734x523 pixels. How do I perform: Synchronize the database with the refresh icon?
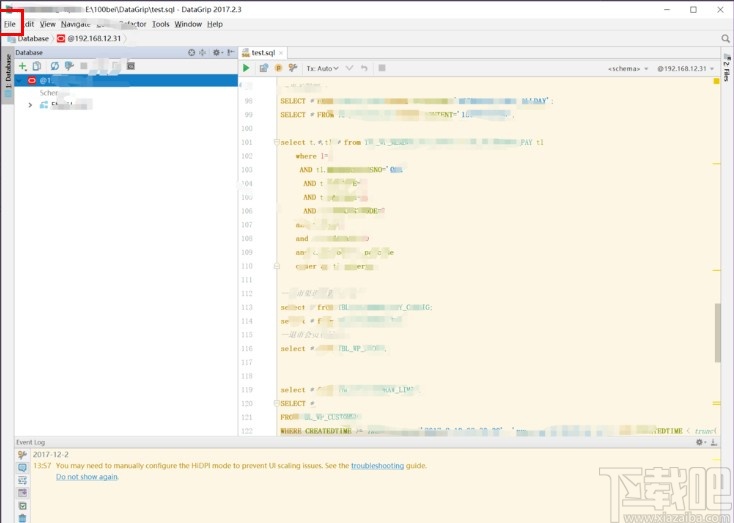tap(55, 66)
